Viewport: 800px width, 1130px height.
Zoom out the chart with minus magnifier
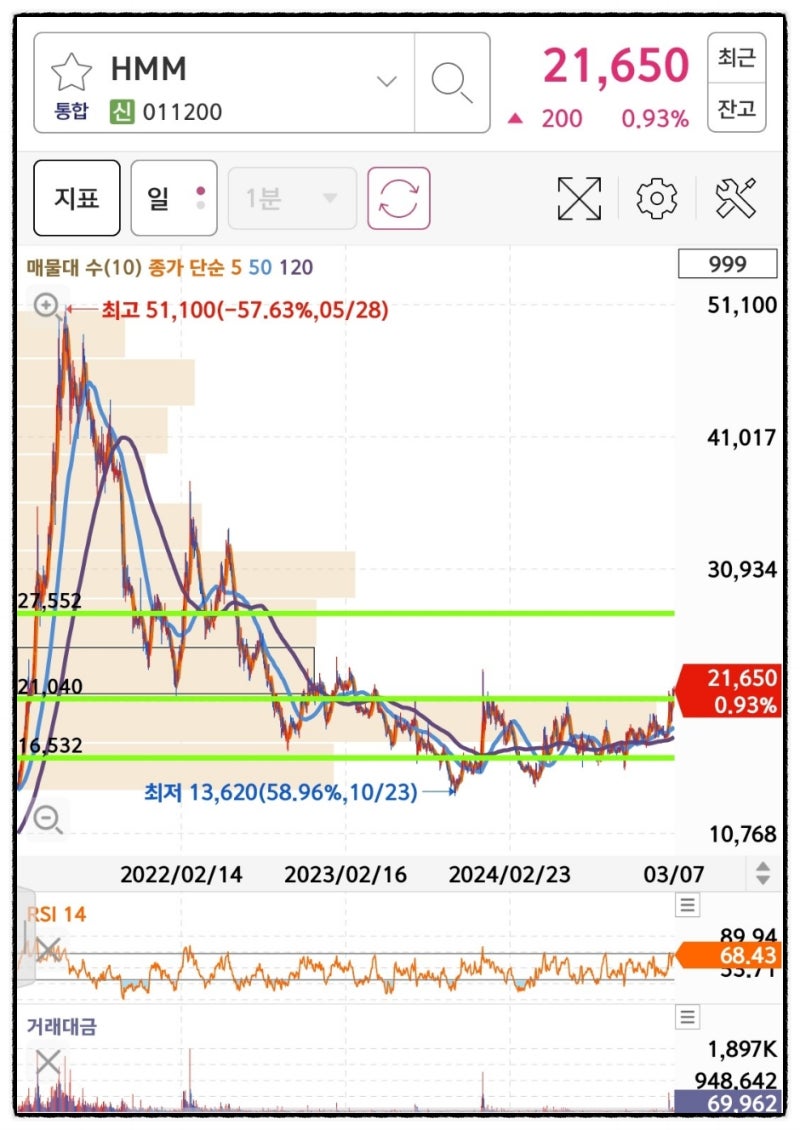coord(48,820)
